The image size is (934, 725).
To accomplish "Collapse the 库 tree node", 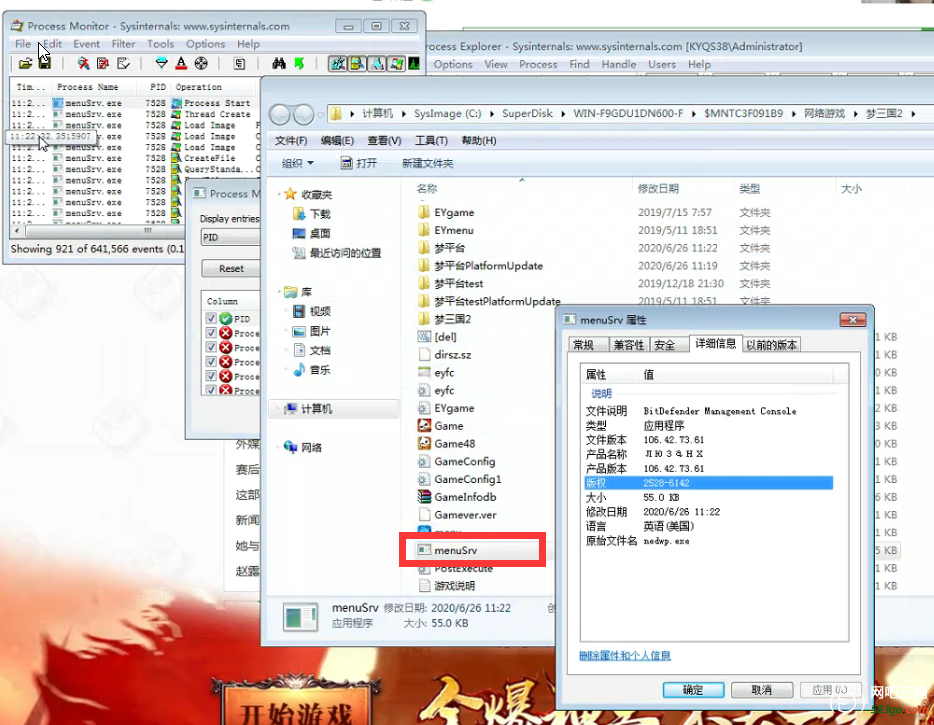I will [279, 292].
